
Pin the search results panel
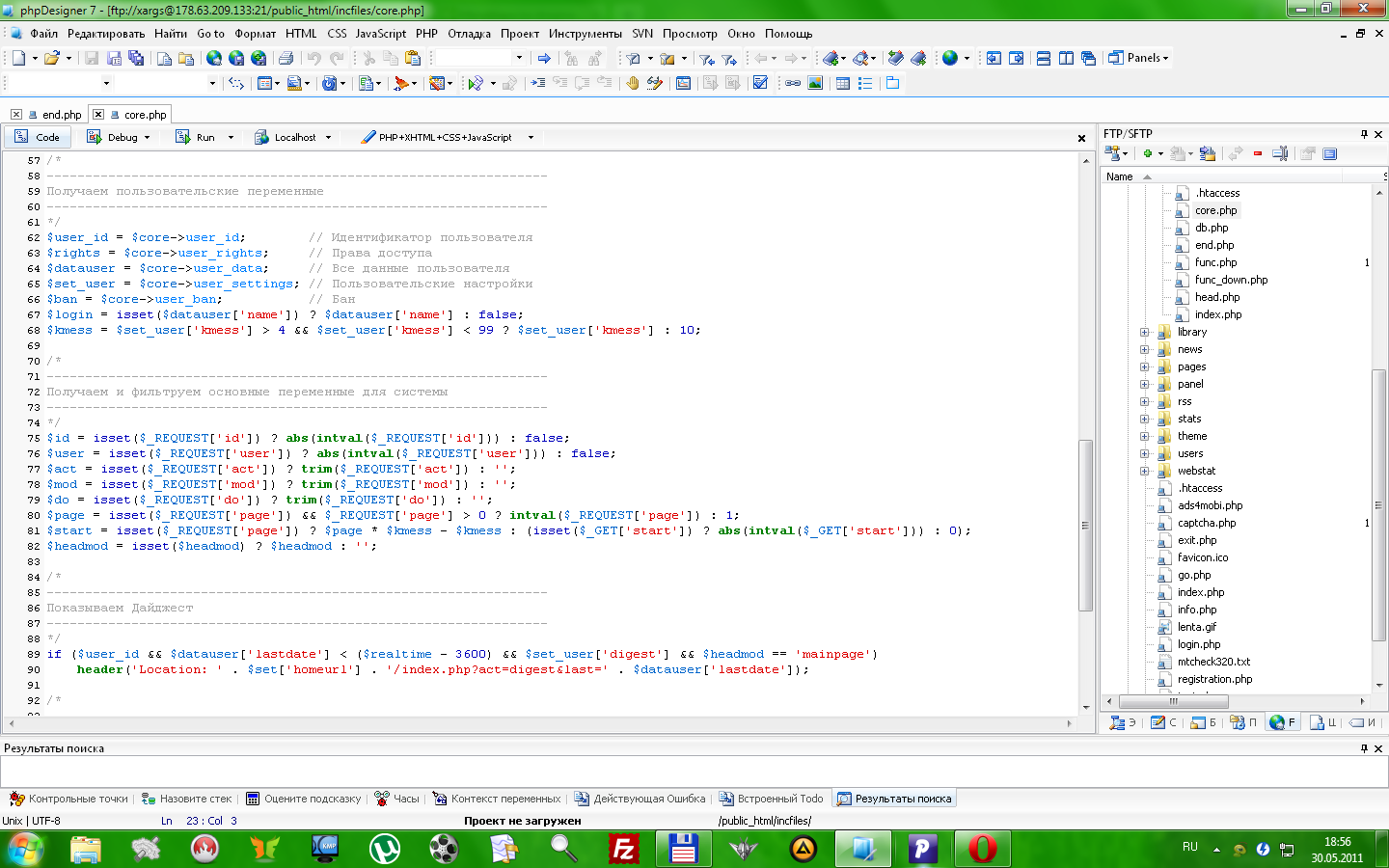pyautogui.click(x=1364, y=748)
